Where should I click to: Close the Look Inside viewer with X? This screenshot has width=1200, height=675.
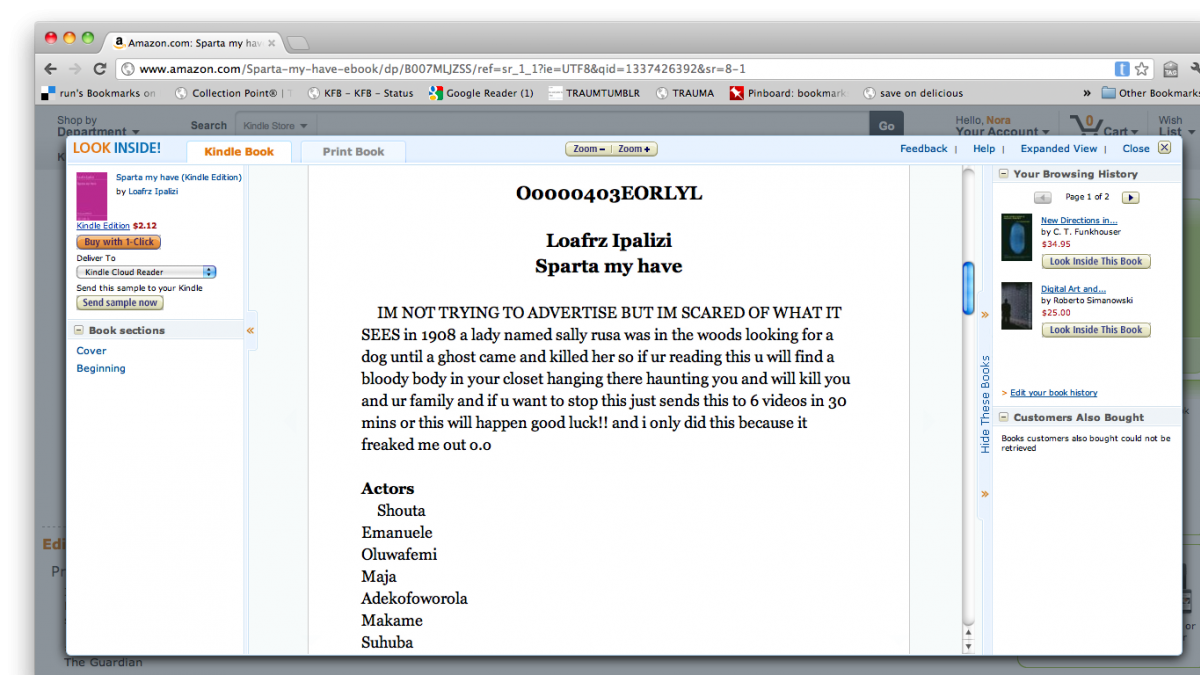click(1164, 148)
